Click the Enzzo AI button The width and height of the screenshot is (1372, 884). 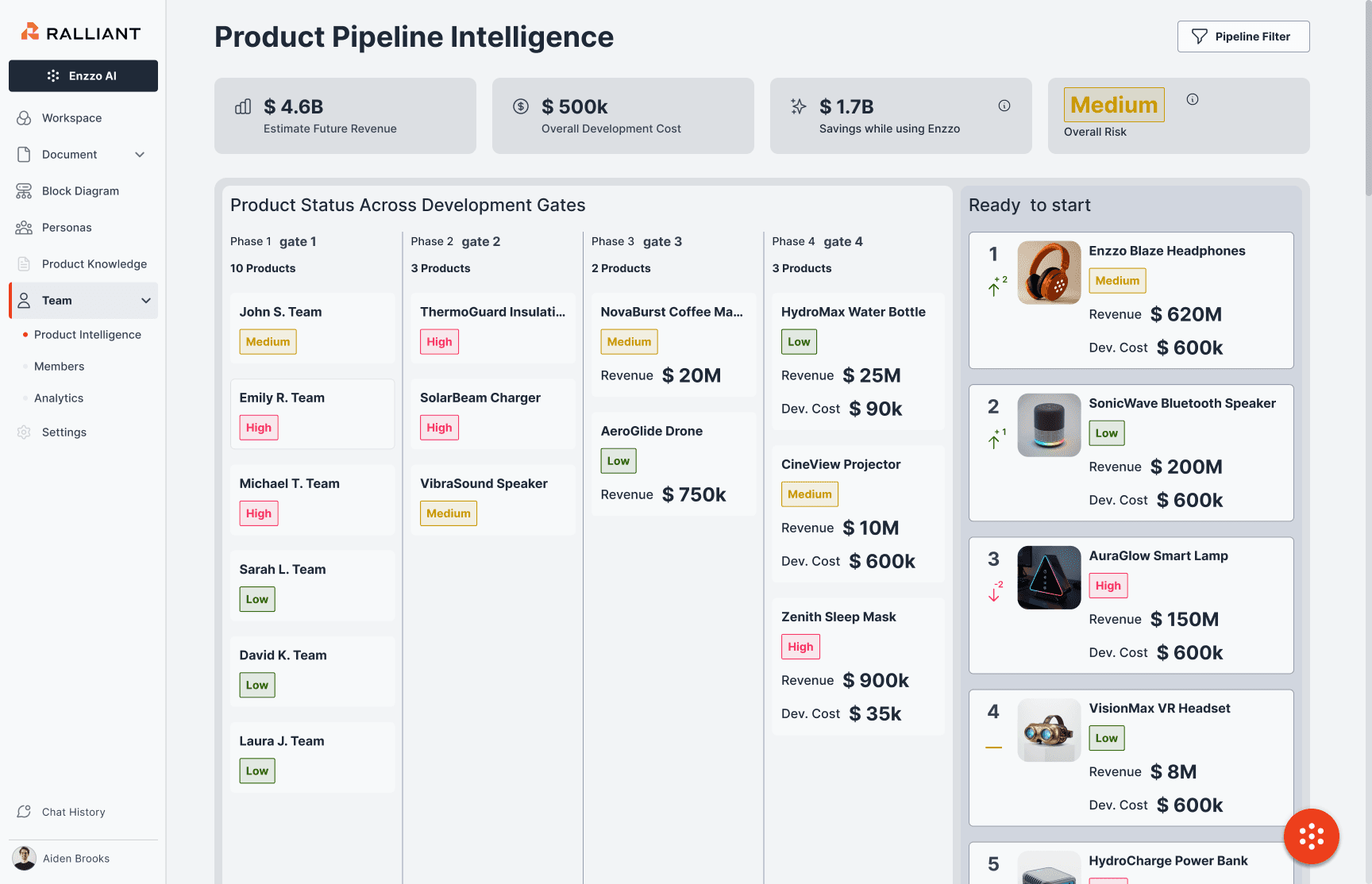pyautogui.click(x=83, y=76)
